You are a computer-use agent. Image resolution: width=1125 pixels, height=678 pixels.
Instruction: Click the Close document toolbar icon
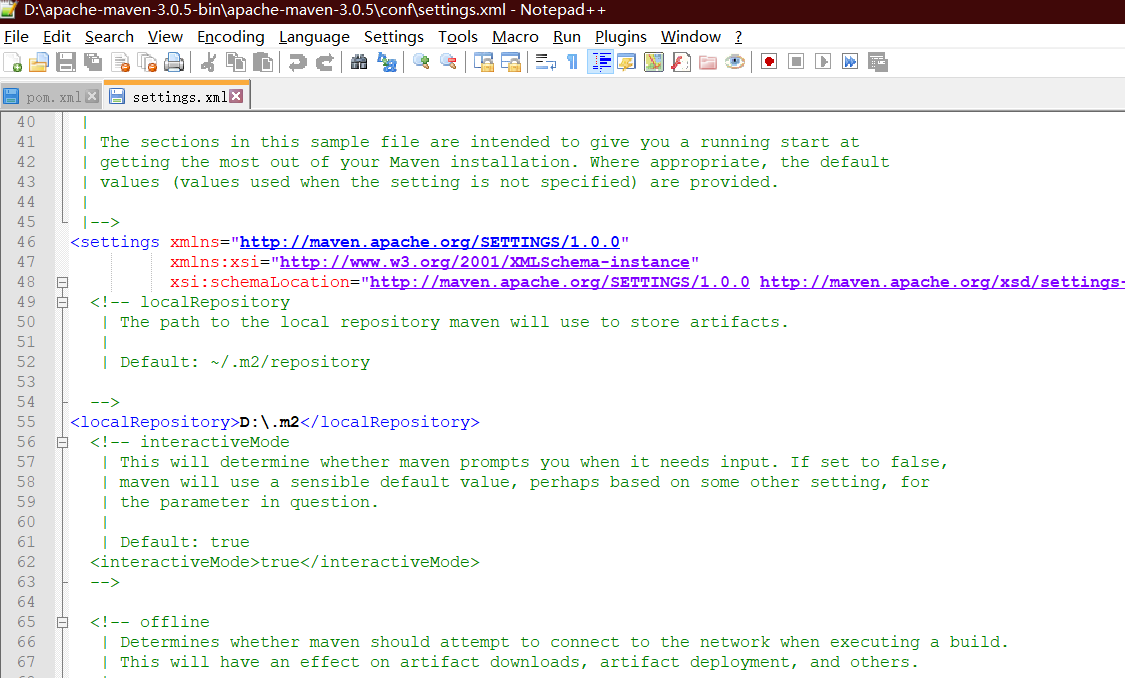click(121, 62)
